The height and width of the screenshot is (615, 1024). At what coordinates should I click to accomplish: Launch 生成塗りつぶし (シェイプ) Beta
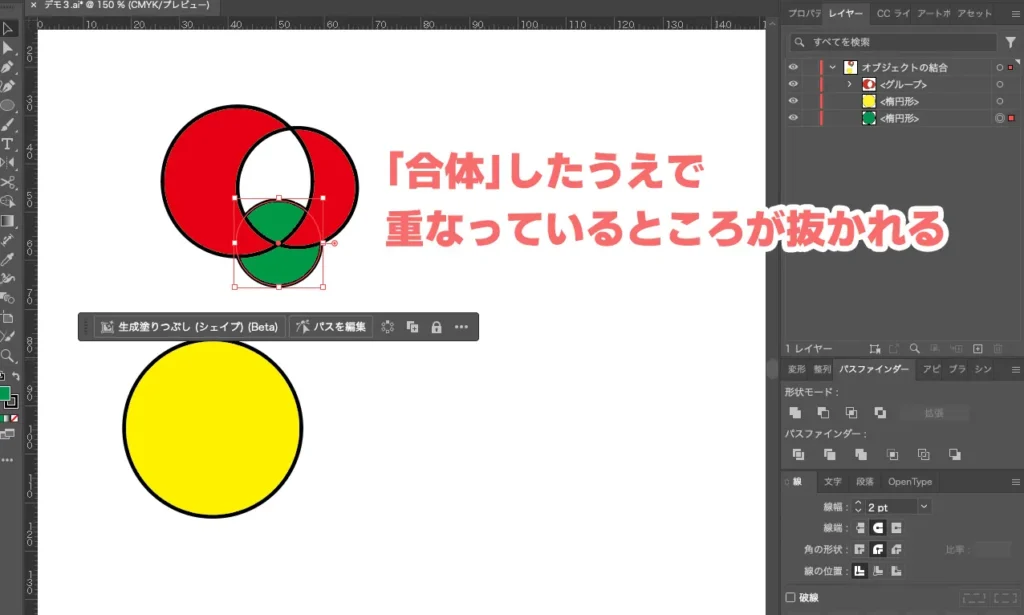(x=190, y=326)
